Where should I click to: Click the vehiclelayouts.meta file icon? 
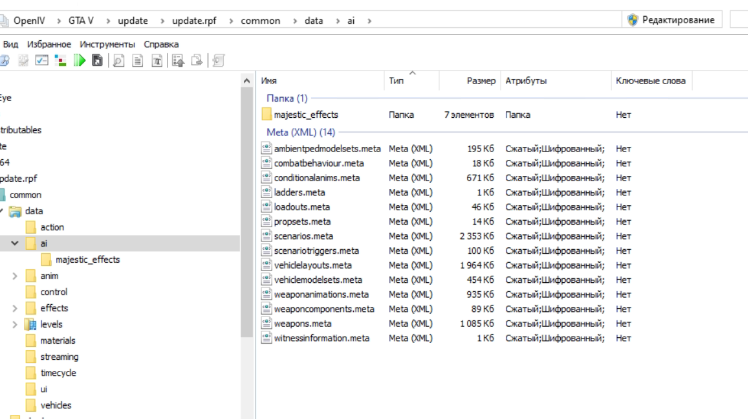point(266,265)
